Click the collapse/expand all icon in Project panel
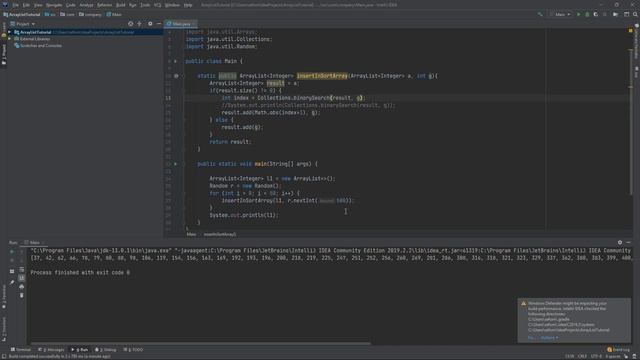This screenshot has width=640, height=360. point(140,24)
